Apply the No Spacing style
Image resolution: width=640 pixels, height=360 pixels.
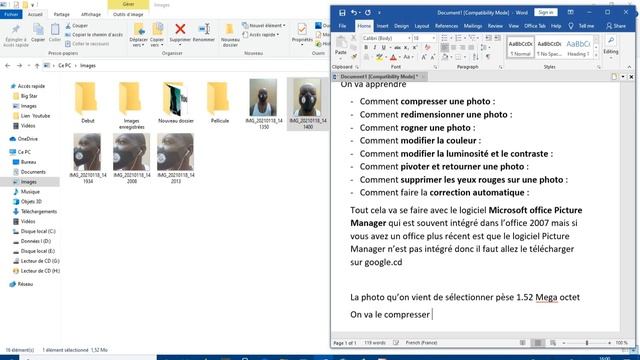tap(549, 47)
